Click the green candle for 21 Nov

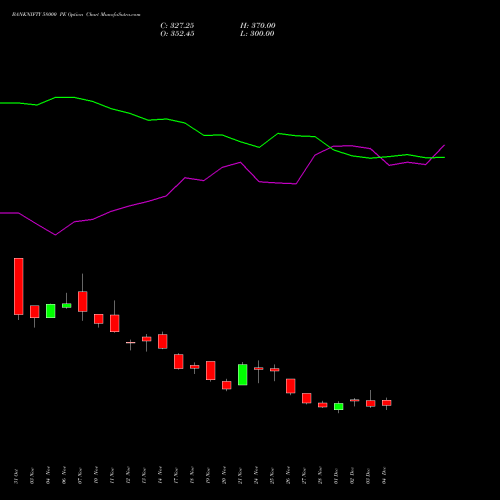(x=243, y=375)
